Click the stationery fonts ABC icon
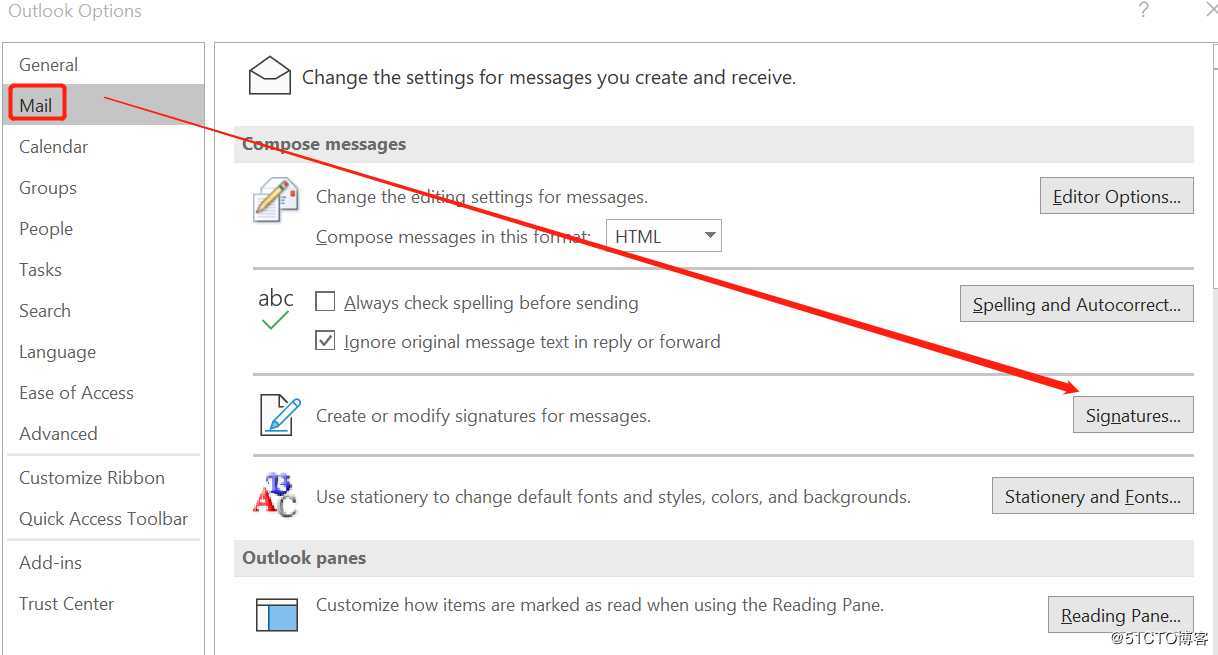Image resolution: width=1218 pixels, height=655 pixels. 275,496
